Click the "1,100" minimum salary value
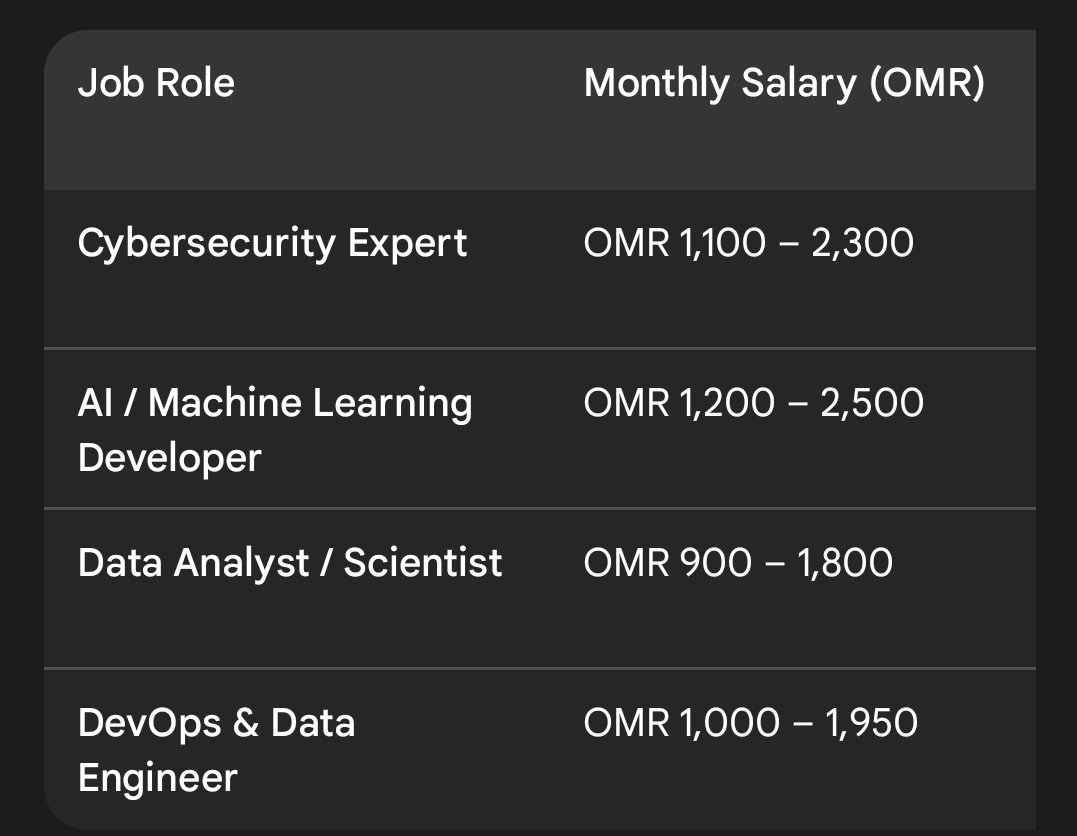This screenshot has height=836, width=1077. [721, 243]
